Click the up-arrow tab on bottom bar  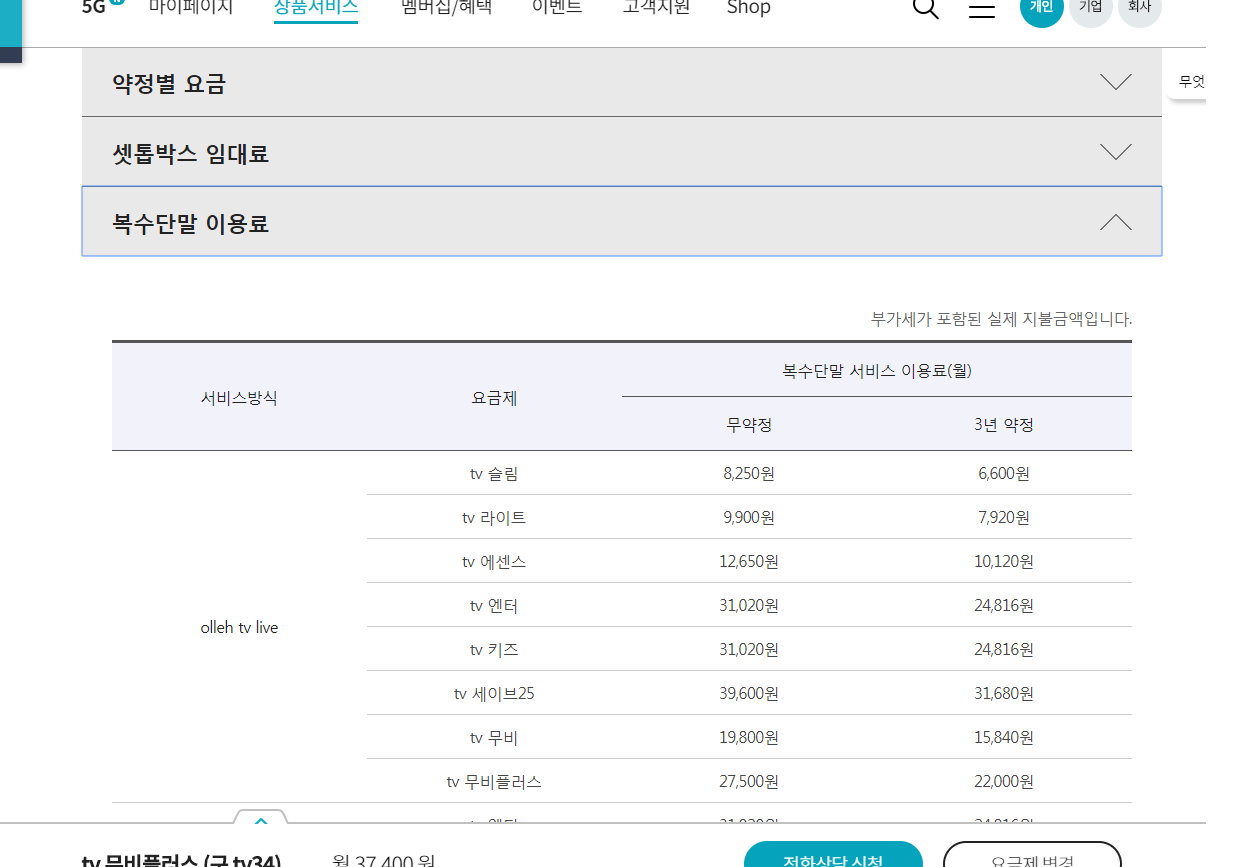[261, 820]
